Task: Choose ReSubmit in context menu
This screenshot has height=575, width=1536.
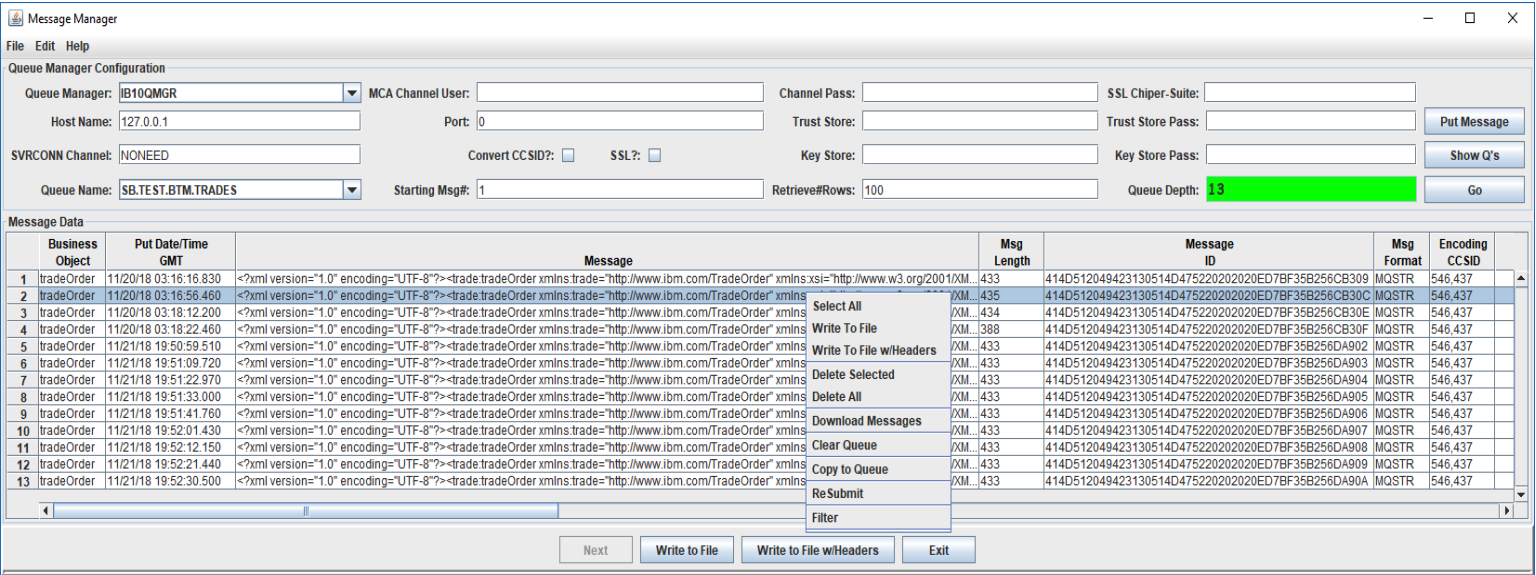Action: [x=878, y=493]
